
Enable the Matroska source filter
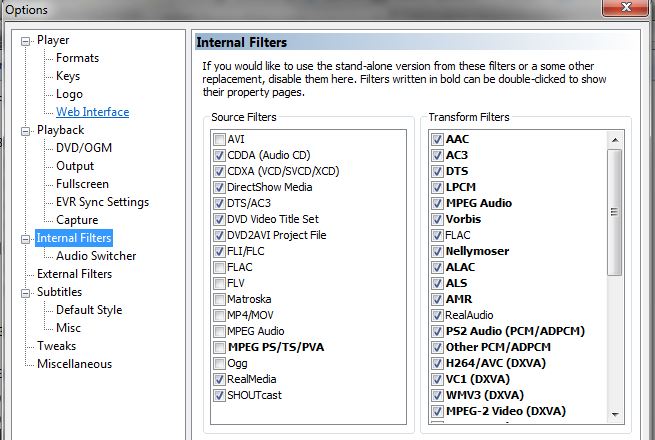click(x=219, y=299)
